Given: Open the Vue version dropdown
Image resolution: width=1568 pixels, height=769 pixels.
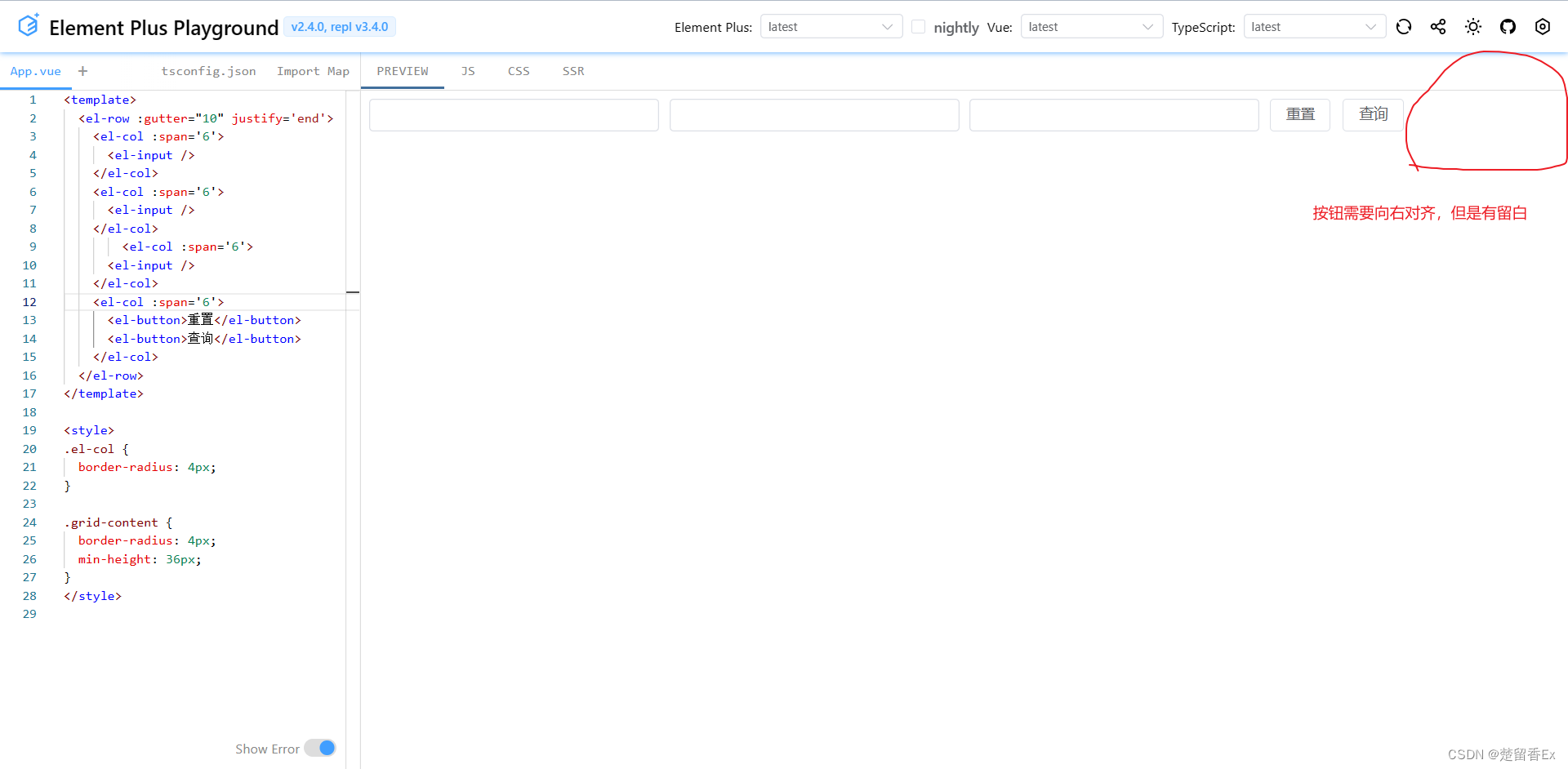Looking at the screenshot, I should pos(1092,27).
